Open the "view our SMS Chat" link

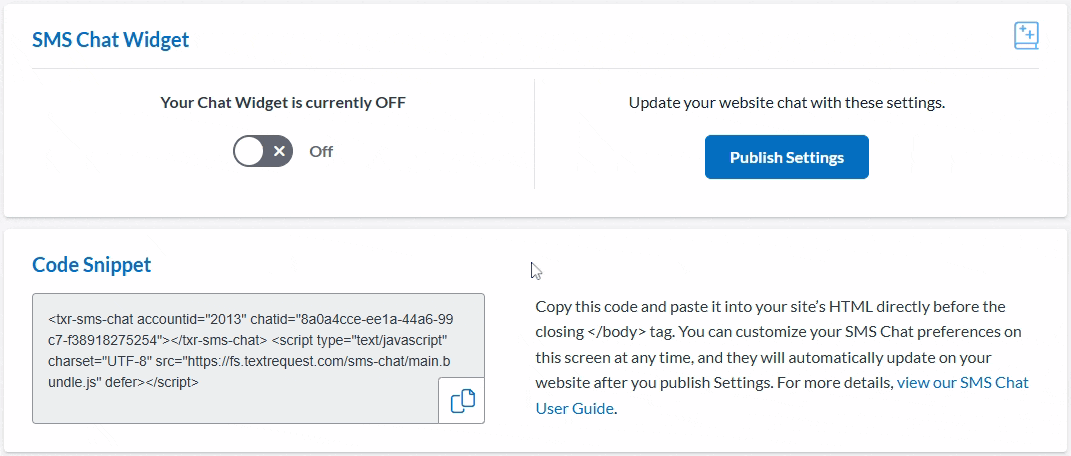pos(962,382)
